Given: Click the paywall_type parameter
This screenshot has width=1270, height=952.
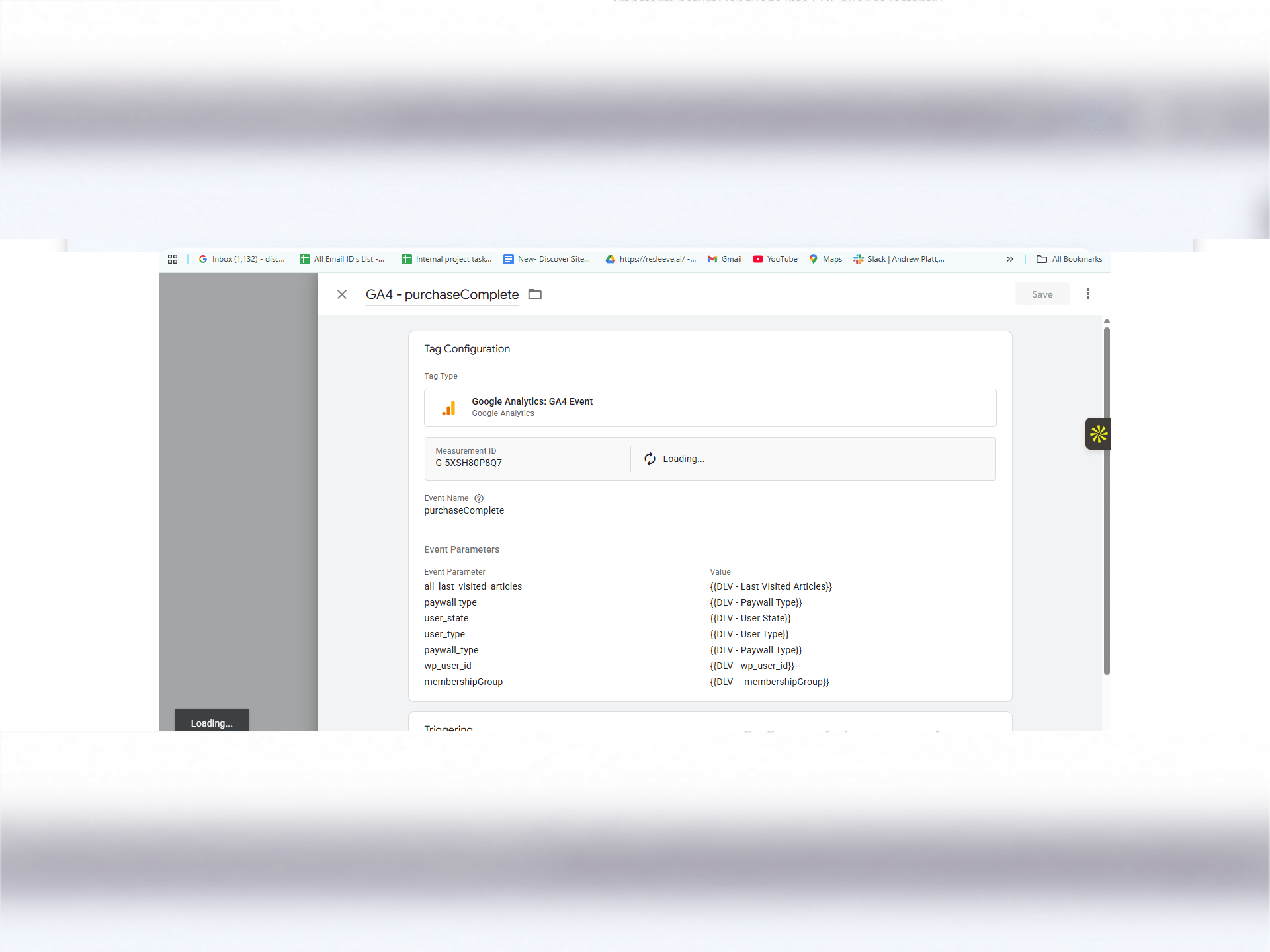Looking at the screenshot, I should pos(451,650).
